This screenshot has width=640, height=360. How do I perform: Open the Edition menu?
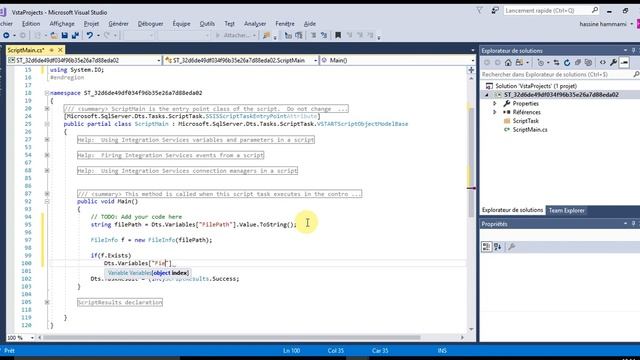[x=31, y=24]
